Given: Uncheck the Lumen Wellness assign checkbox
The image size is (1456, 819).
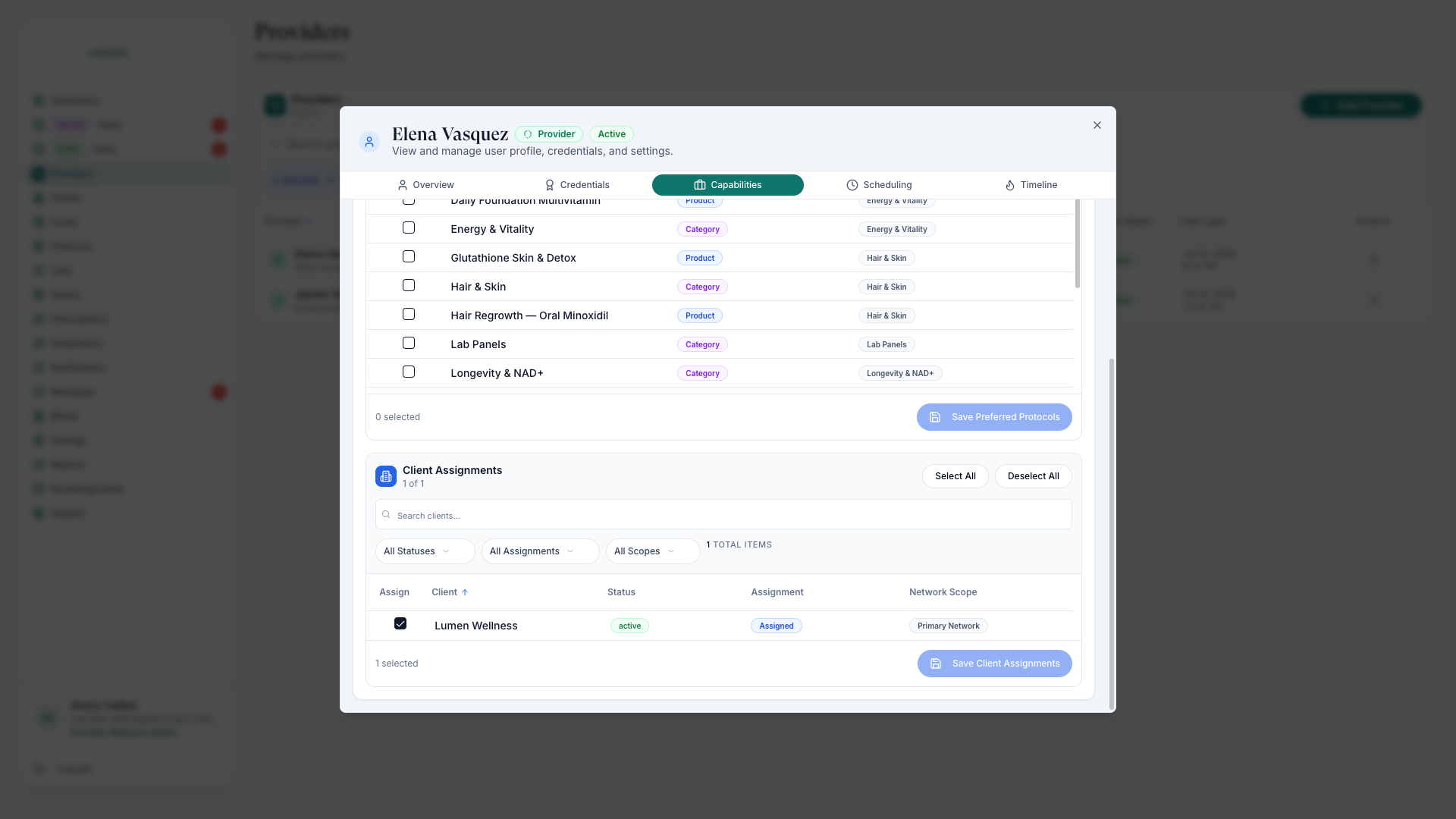Looking at the screenshot, I should [x=400, y=623].
